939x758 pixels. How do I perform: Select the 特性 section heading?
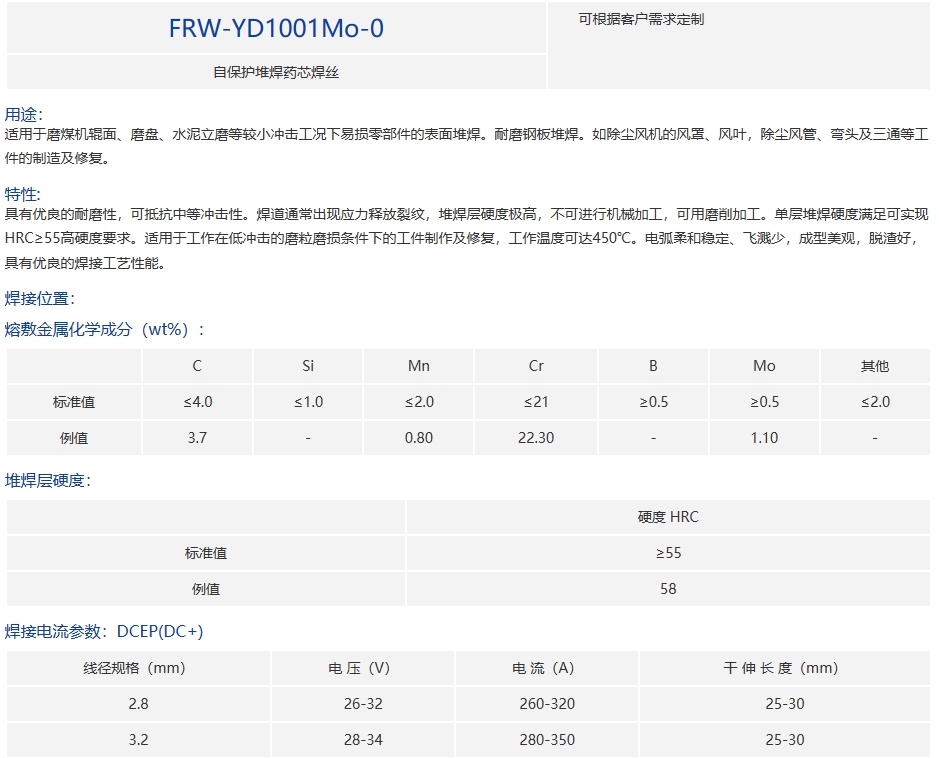tap(24, 194)
